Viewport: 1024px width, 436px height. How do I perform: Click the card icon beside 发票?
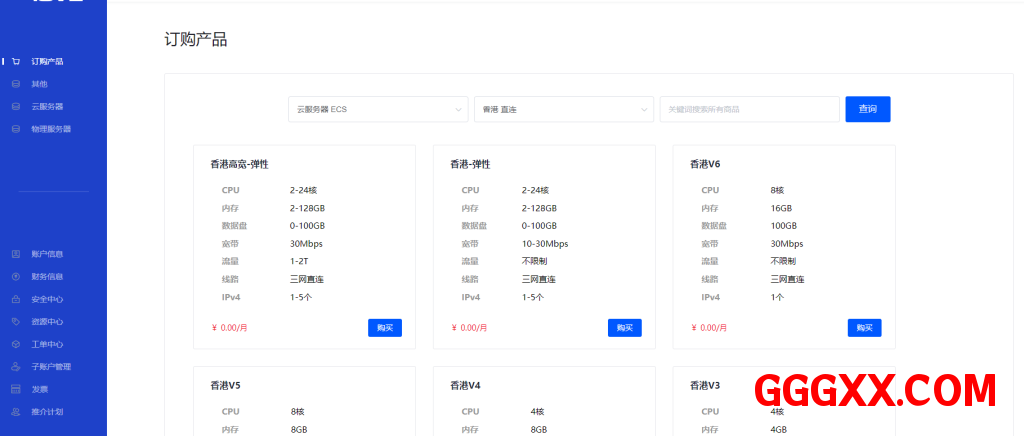coord(16,389)
